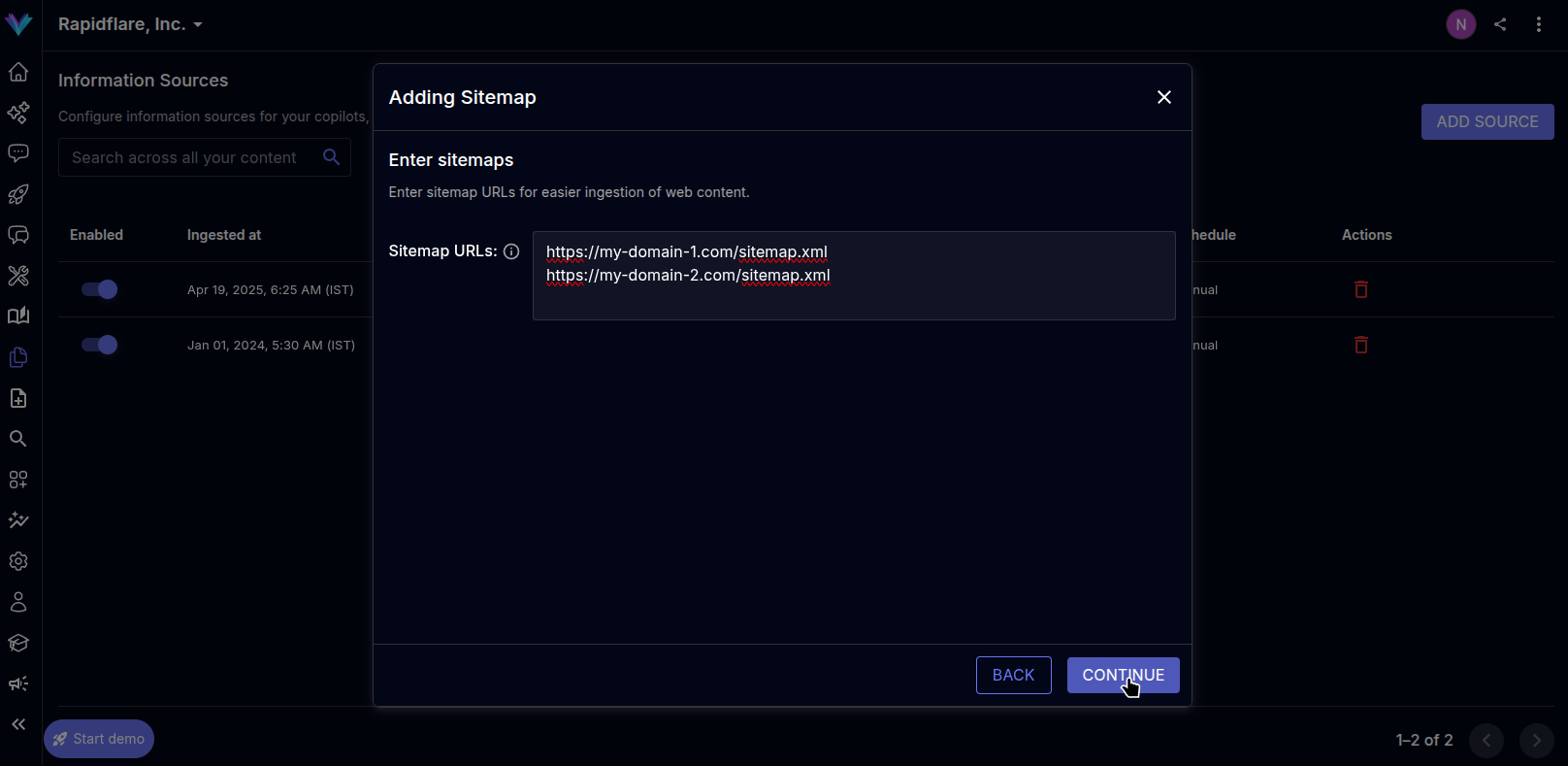The height and width of the screenshot is (766, 1568).
Task: Toggle the enabled switch for Jan 01 source
Action: pos(100,345)
